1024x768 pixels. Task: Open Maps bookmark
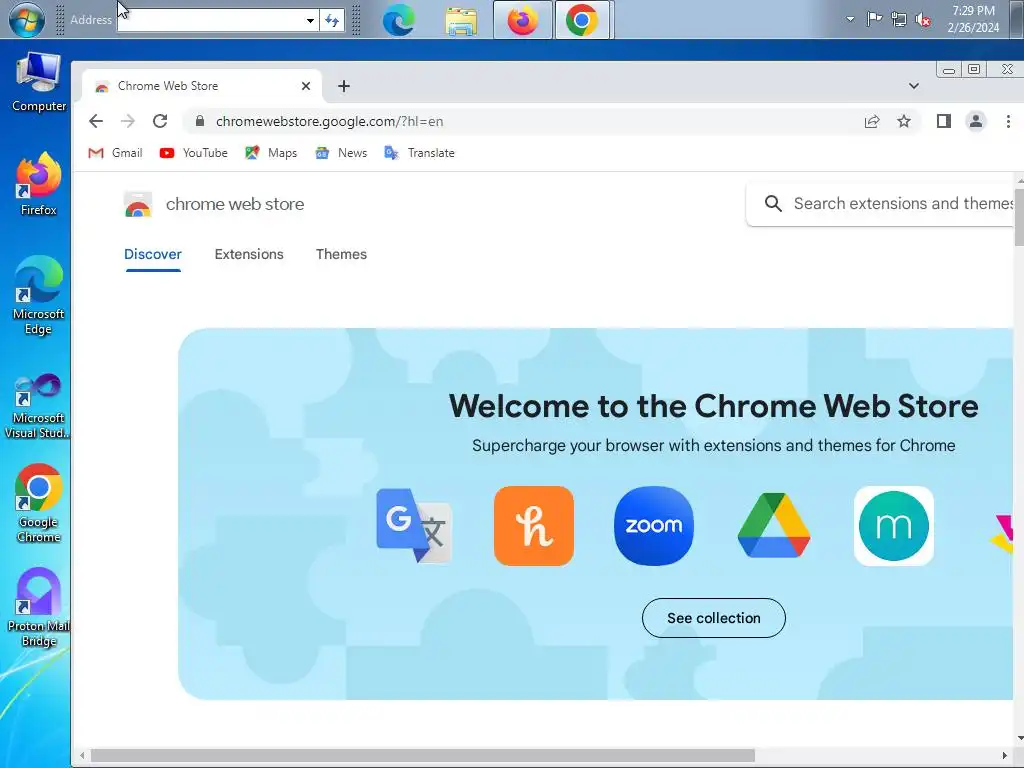coord(271,153)
